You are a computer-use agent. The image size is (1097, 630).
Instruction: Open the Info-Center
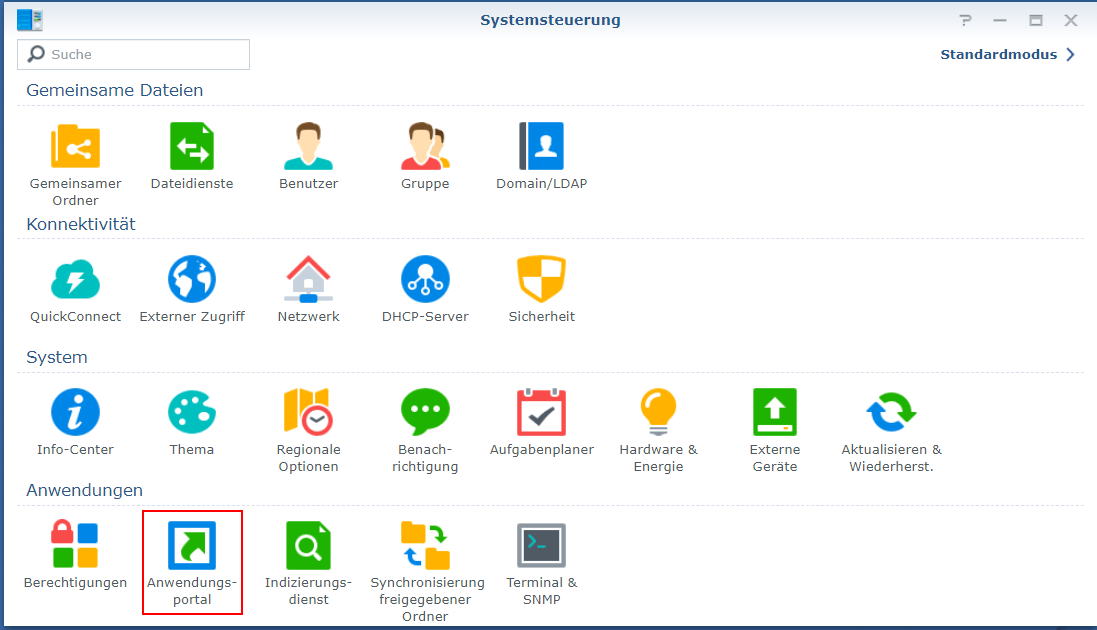coord(75,412)
